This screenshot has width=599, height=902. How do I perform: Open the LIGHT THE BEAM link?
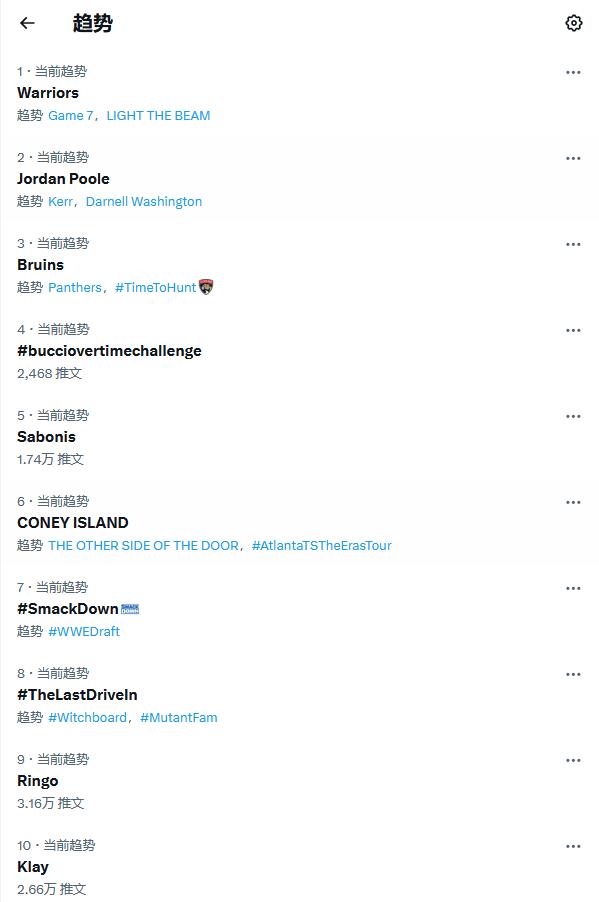[x=158, y=116]
